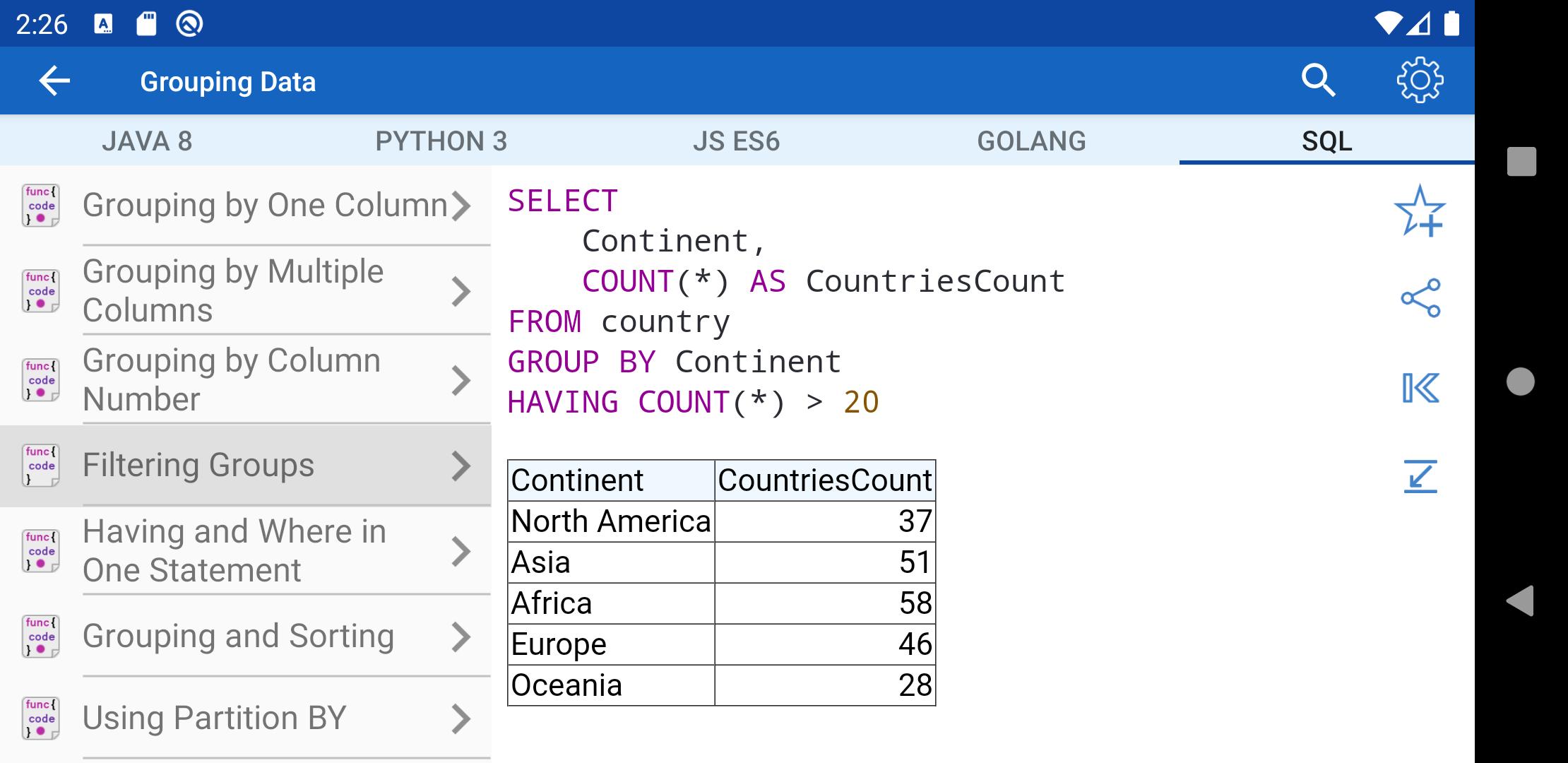Open search with magnifier icon
1568x763 pixels.
coord(1318,81)
